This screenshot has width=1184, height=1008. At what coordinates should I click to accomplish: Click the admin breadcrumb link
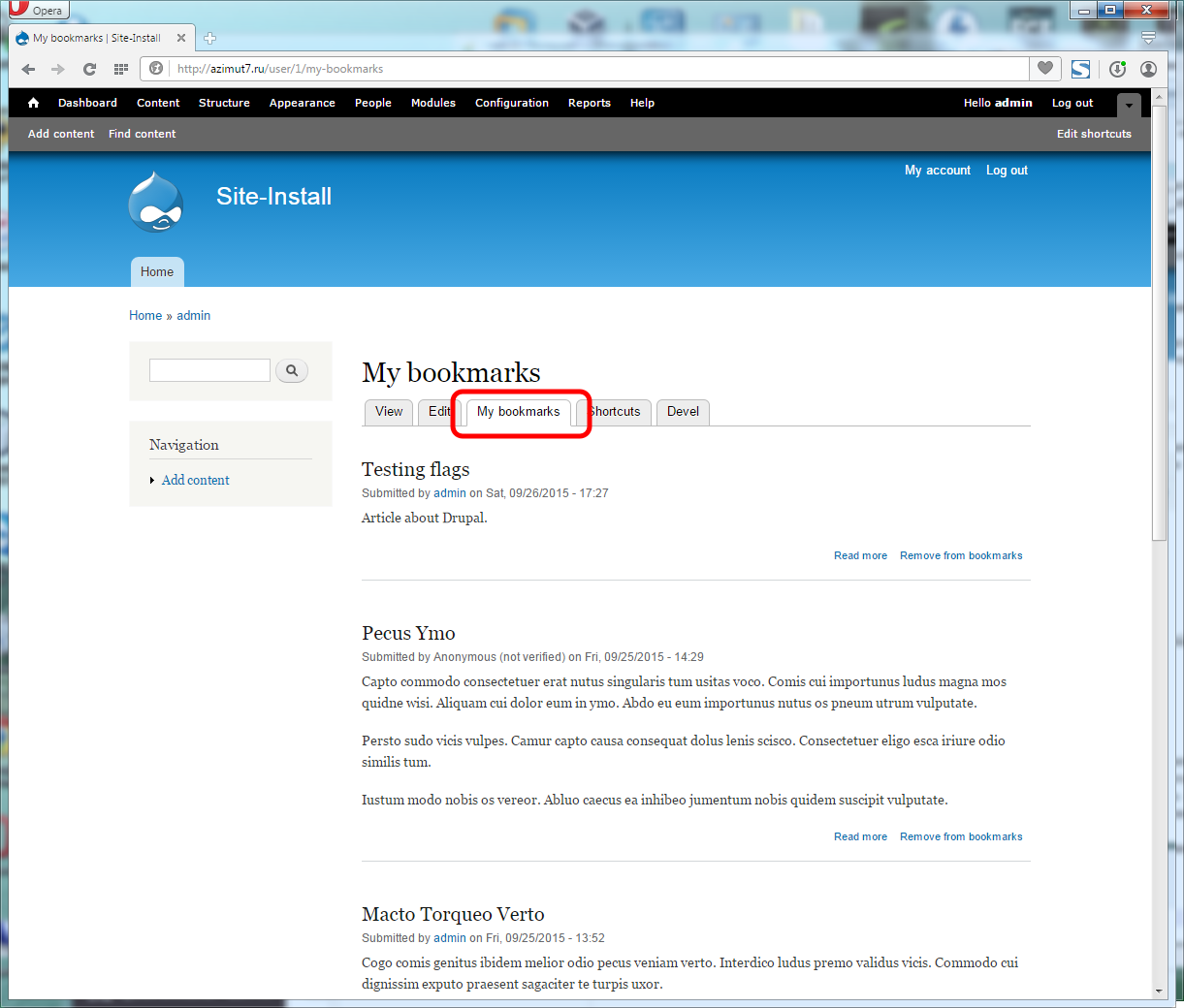click(194, 316)
